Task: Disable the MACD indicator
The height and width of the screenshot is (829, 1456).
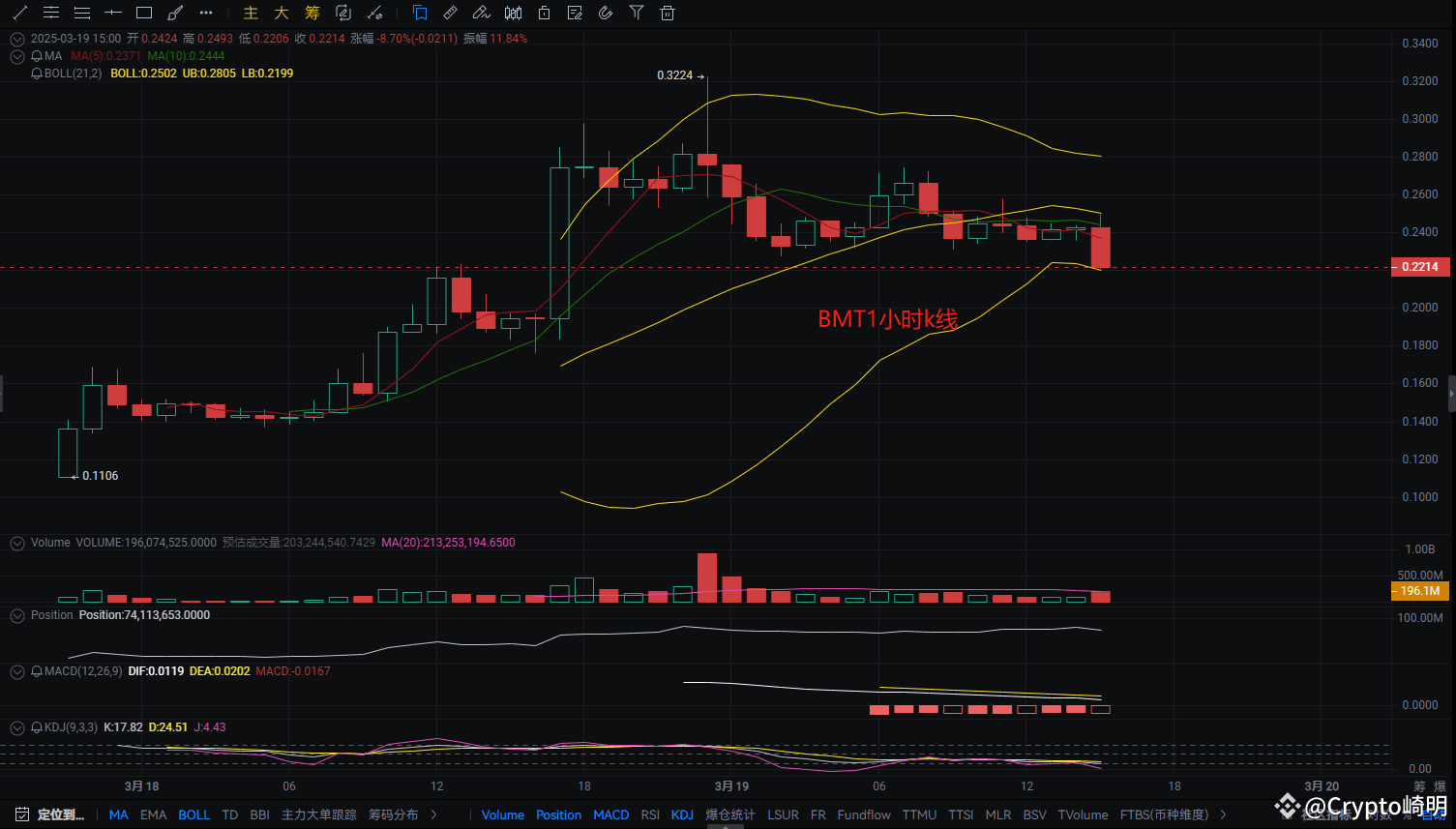Action: (x=610, y=814)
